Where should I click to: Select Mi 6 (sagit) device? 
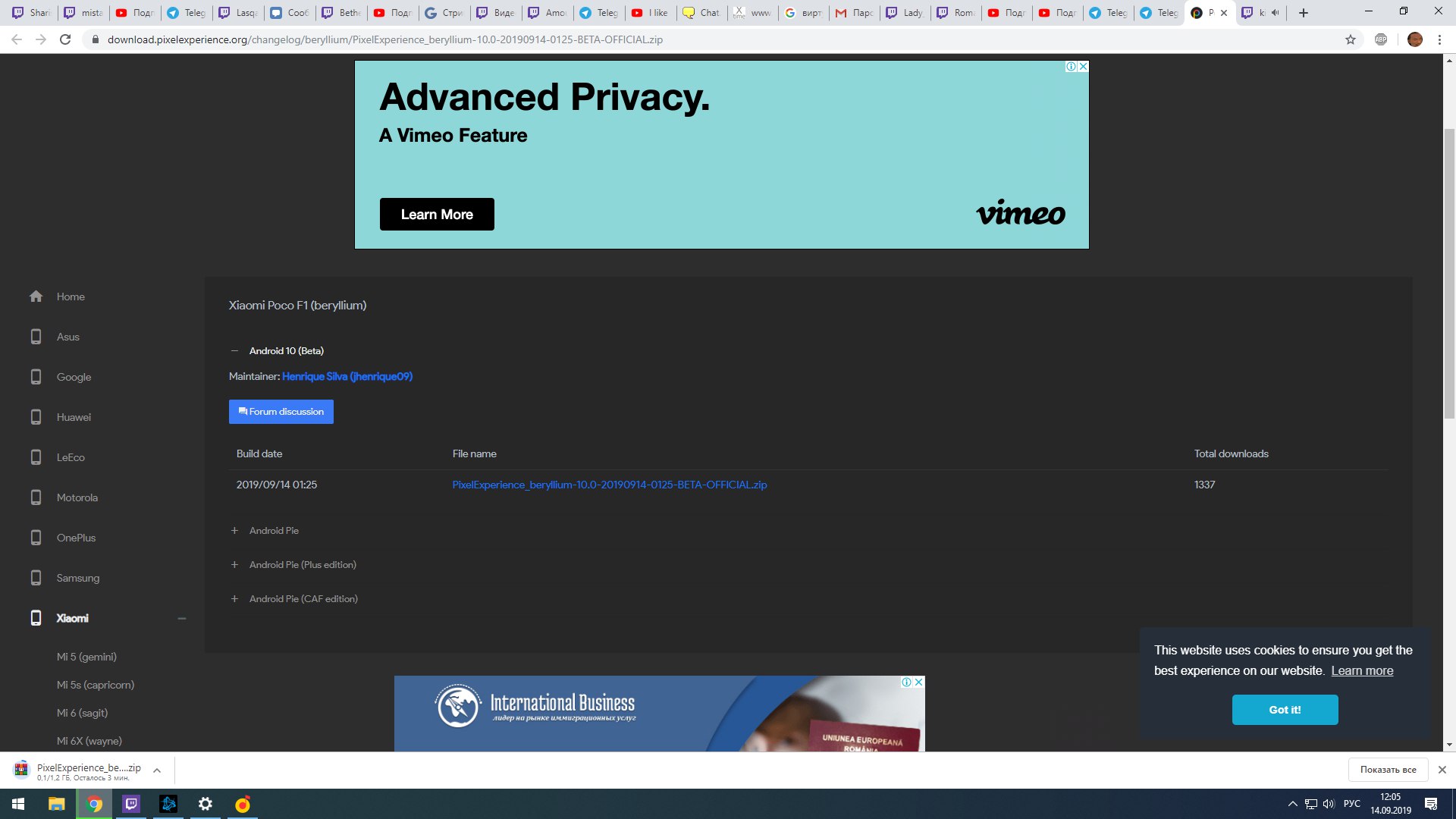click(82, 714)
